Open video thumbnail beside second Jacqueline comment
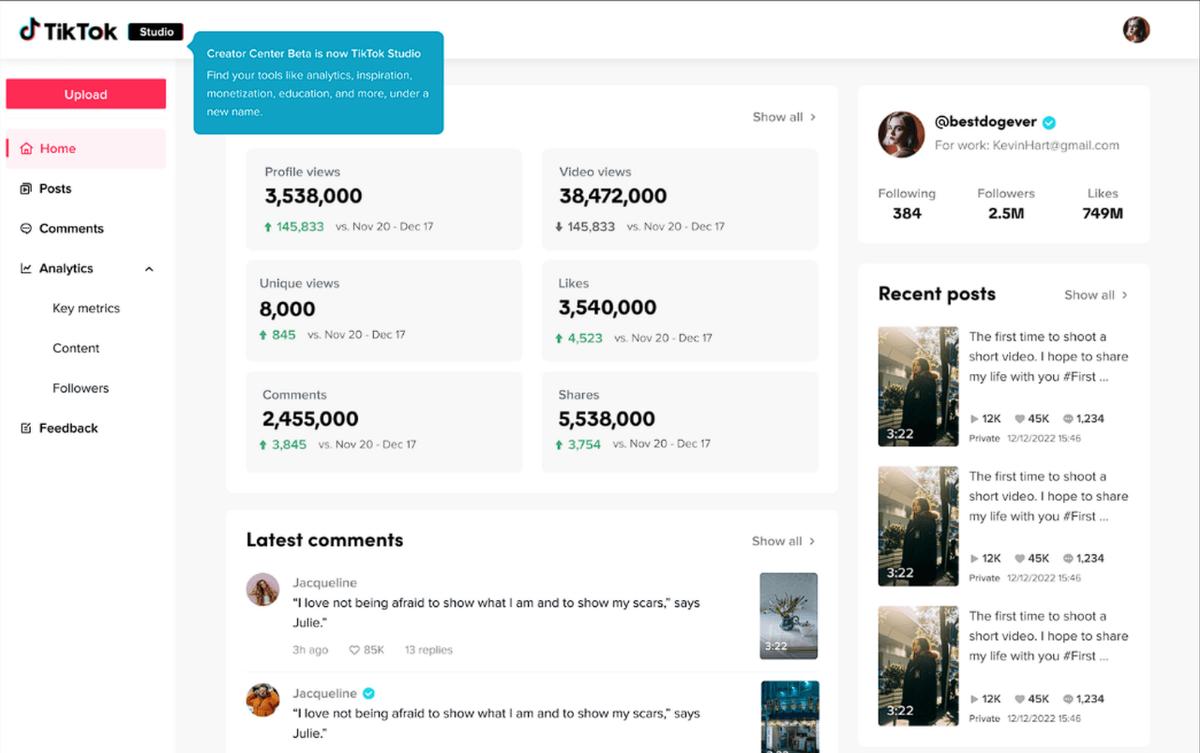 coord(790,717)
